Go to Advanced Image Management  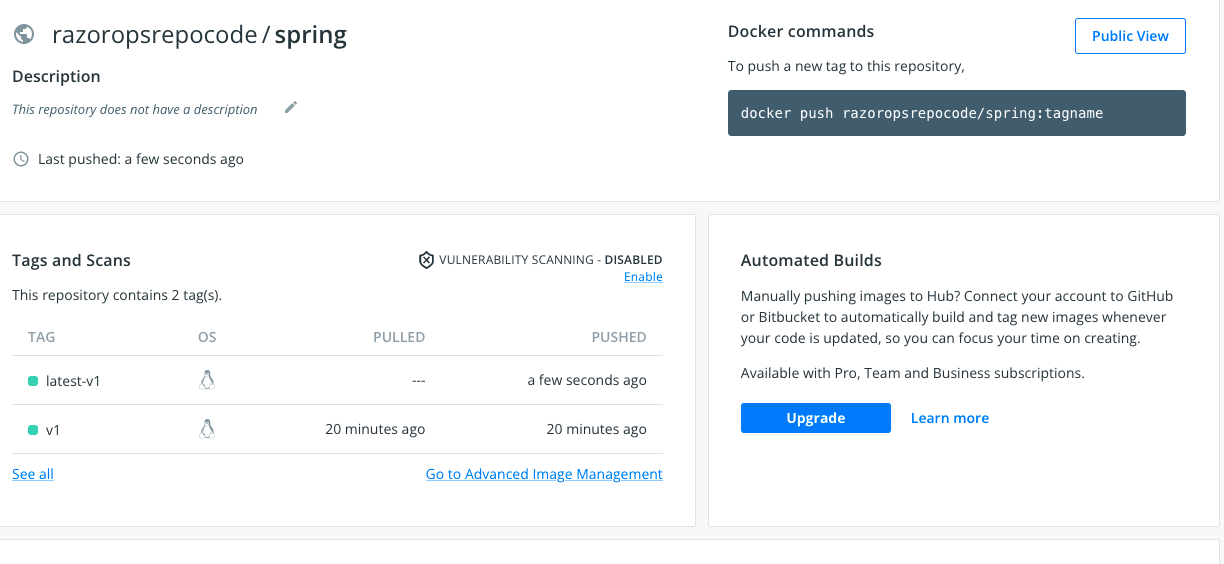(x=544, y=474)
